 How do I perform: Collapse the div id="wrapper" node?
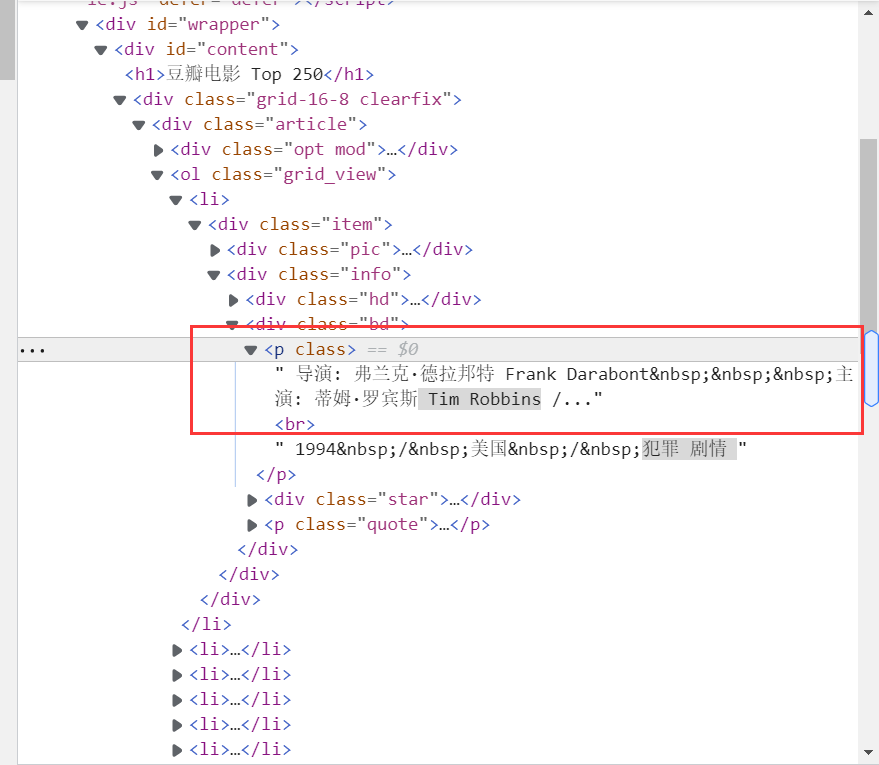(82, 25)
